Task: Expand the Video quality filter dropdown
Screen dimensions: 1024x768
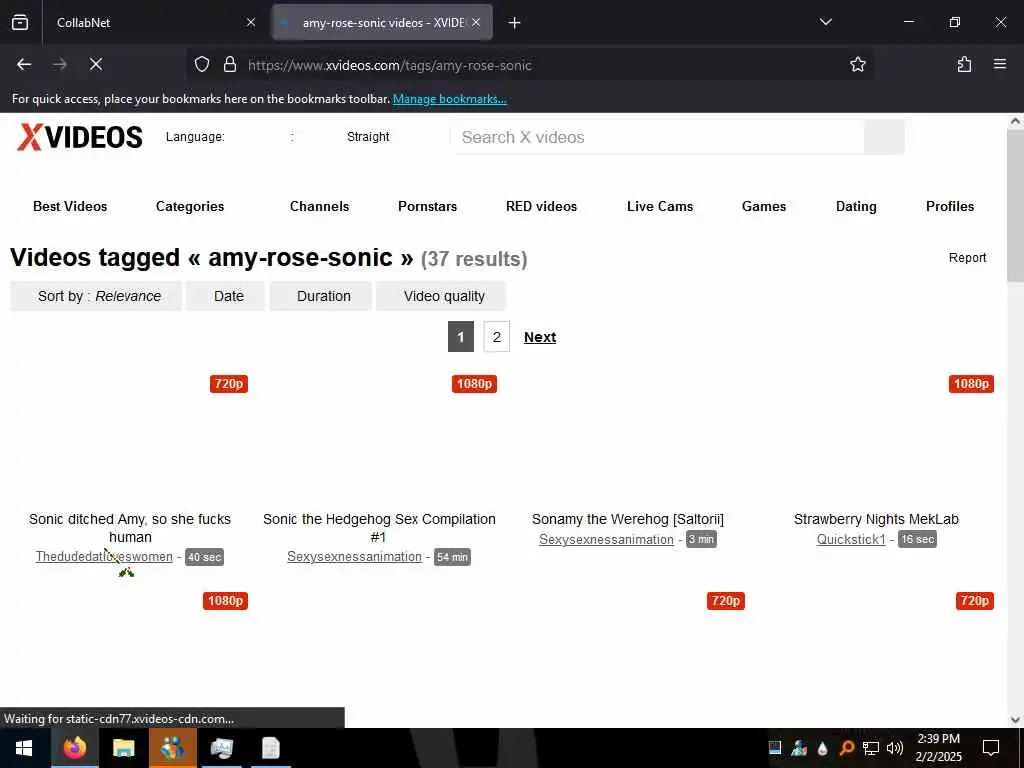Action: 441,296
